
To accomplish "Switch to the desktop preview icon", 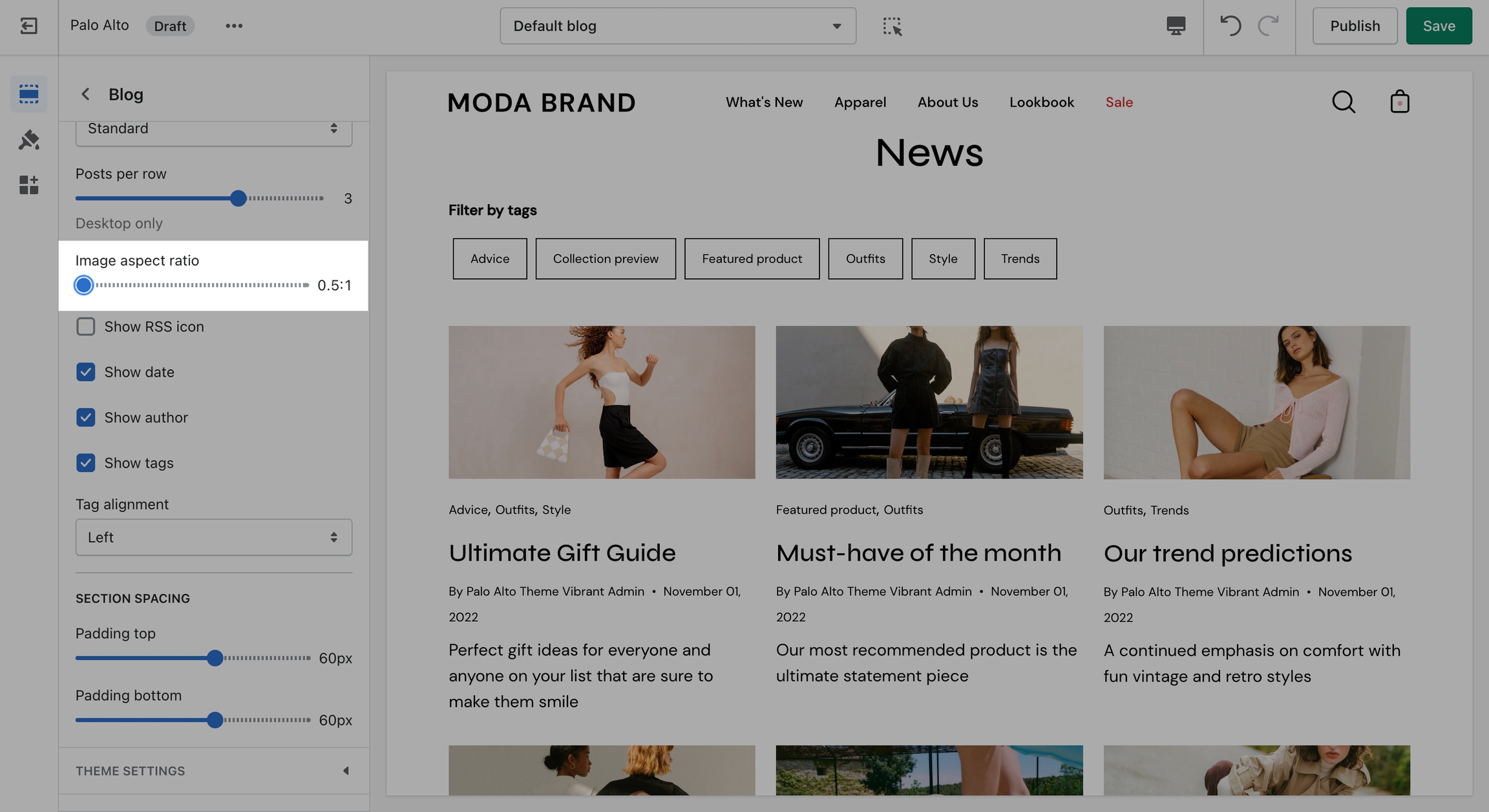I will (x=1176, y=26).
